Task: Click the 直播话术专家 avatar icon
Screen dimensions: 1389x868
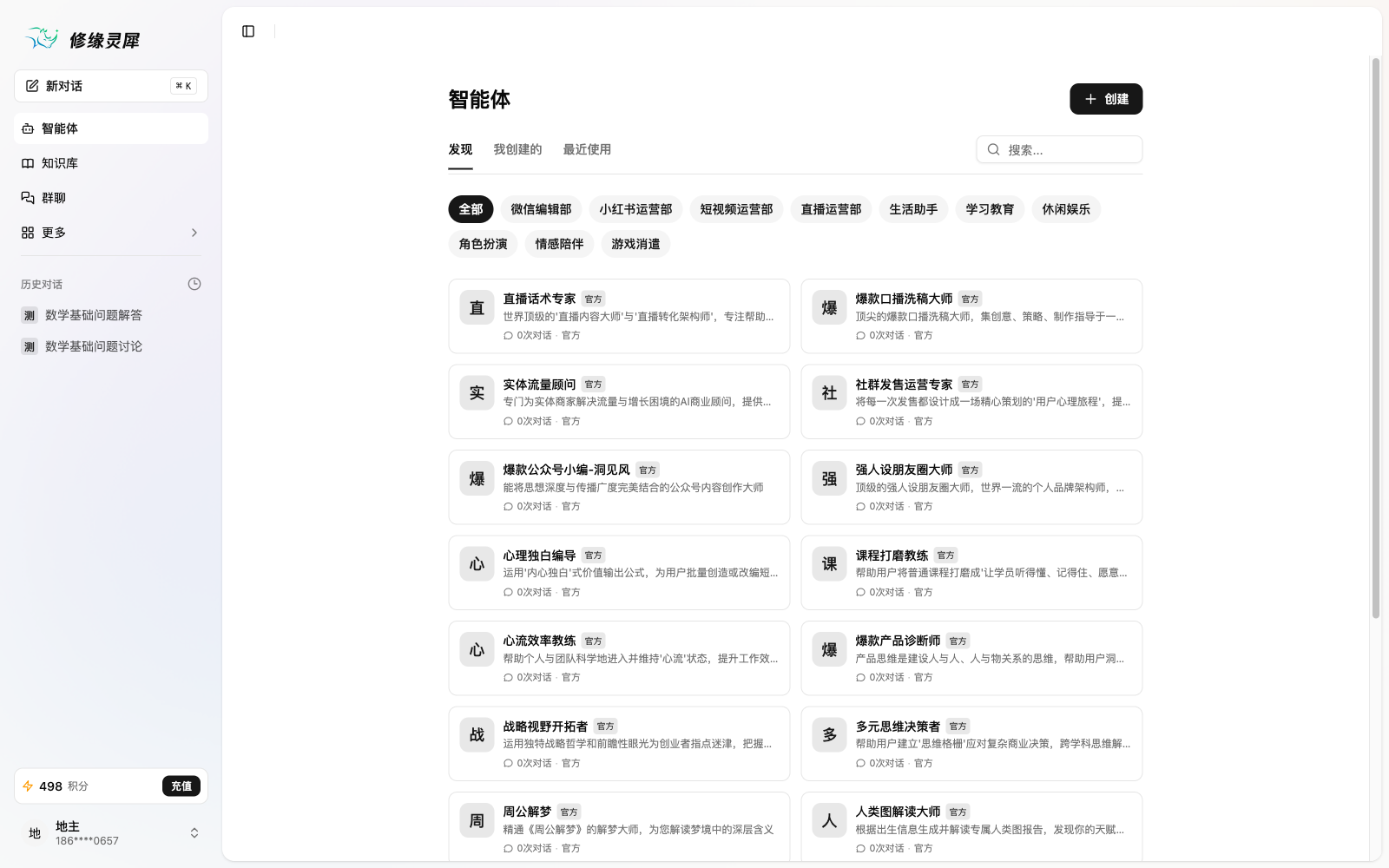Action: 477,308
